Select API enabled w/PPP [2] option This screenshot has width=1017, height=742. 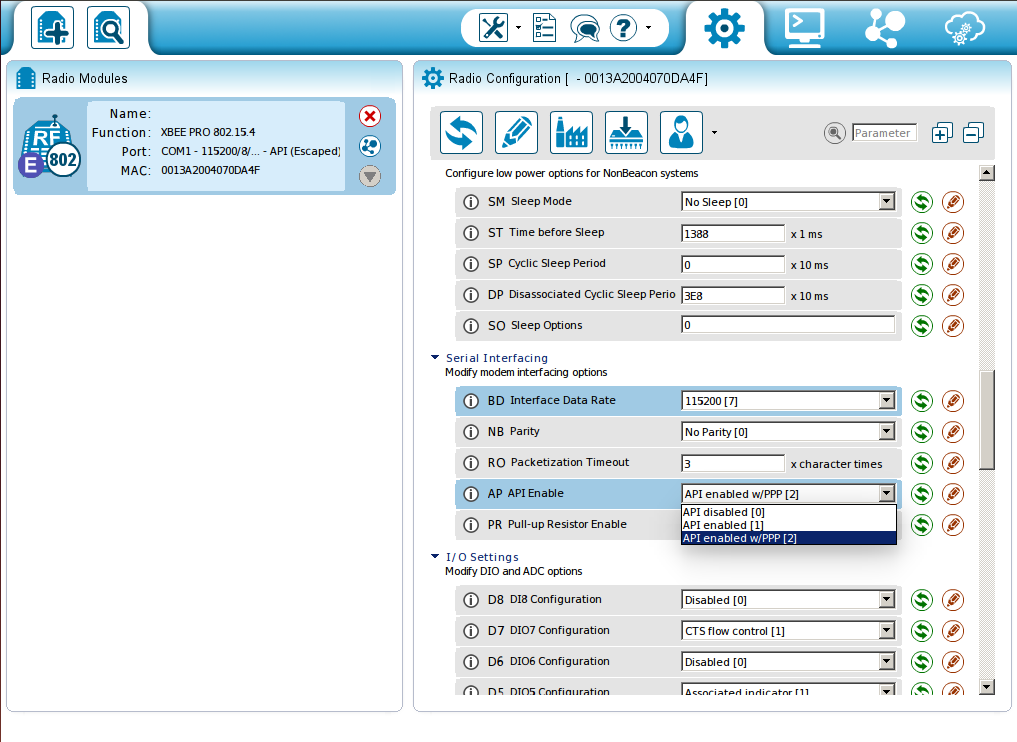(x=788, y=538)
